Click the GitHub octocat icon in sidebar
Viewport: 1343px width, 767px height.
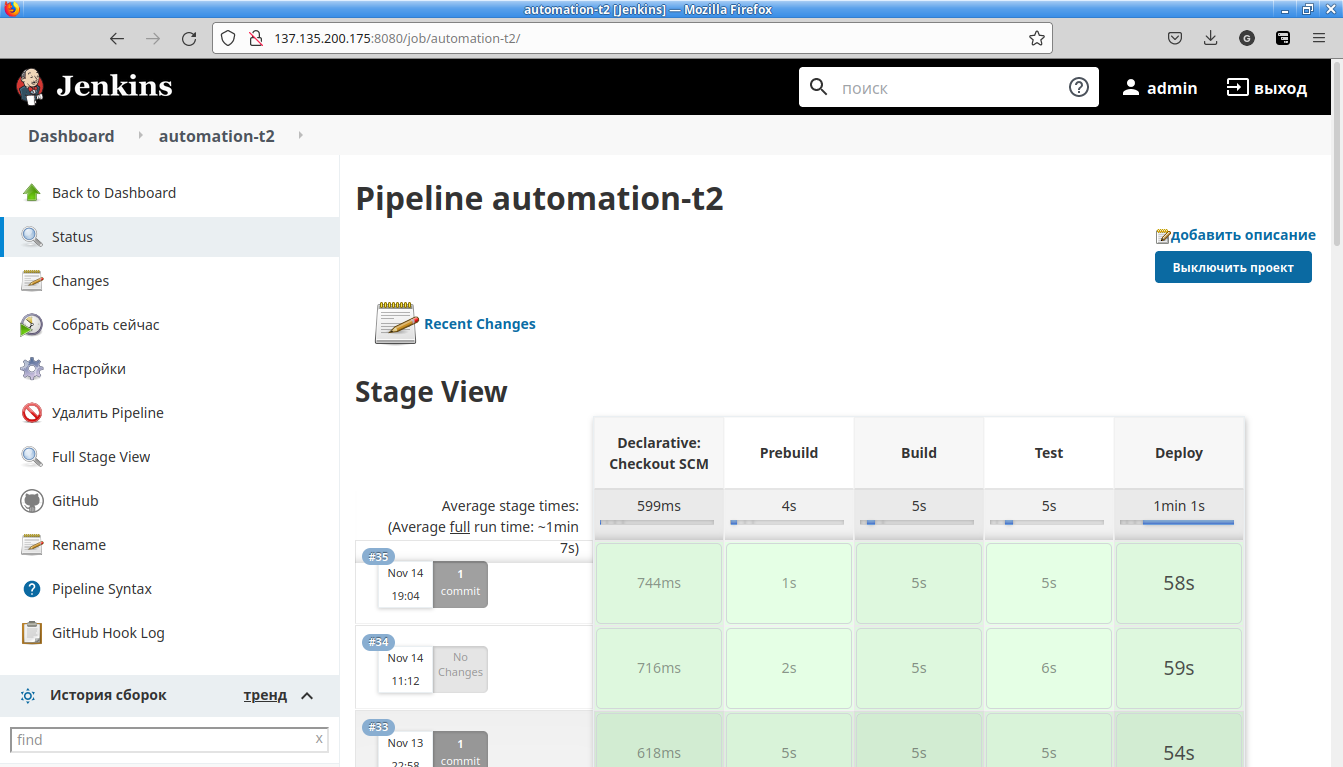pos(32,501)
